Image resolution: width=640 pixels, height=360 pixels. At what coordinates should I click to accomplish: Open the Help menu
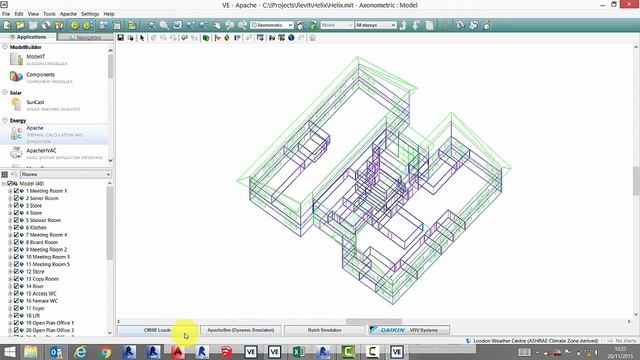109,14
